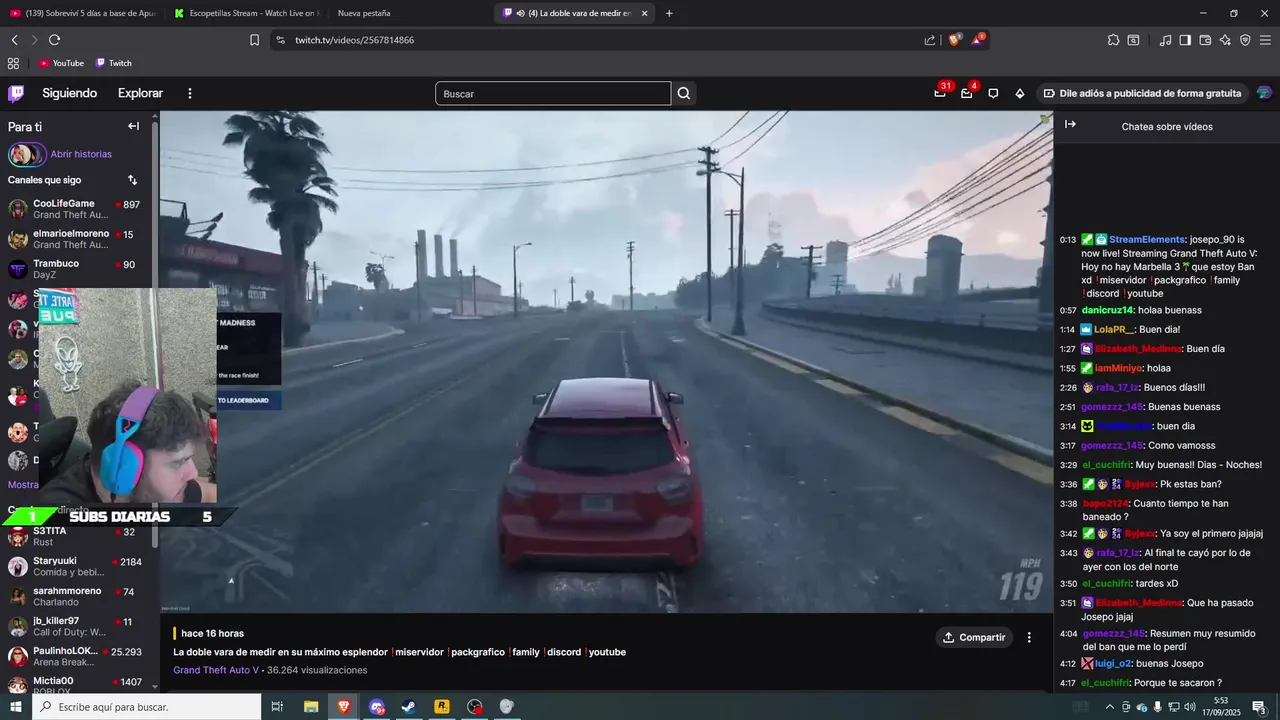This screenshot has height=720, width=1280.
Task: Bookmark this page icon in address bar
Action: point(254,40)
